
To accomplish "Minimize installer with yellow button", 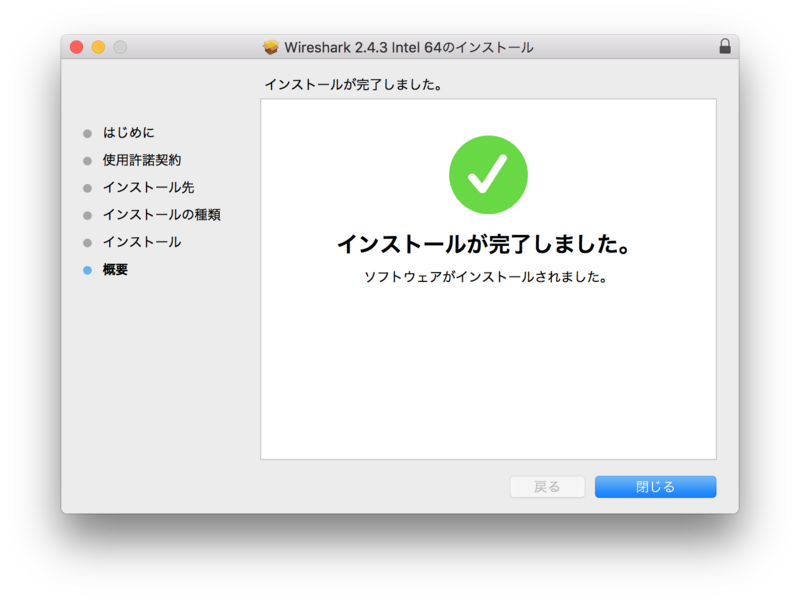I will 98,47.
